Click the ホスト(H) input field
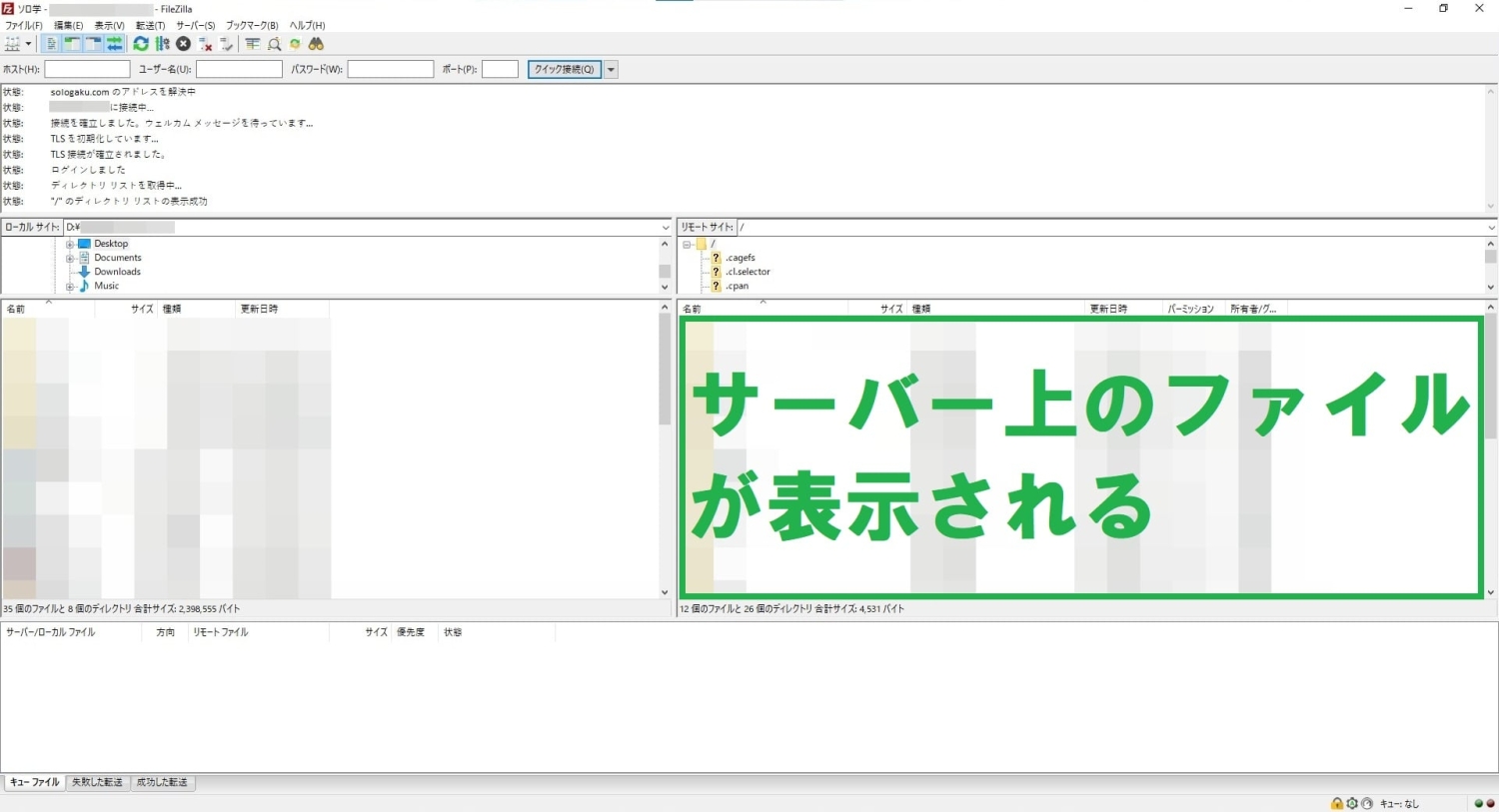 point(87,69)
